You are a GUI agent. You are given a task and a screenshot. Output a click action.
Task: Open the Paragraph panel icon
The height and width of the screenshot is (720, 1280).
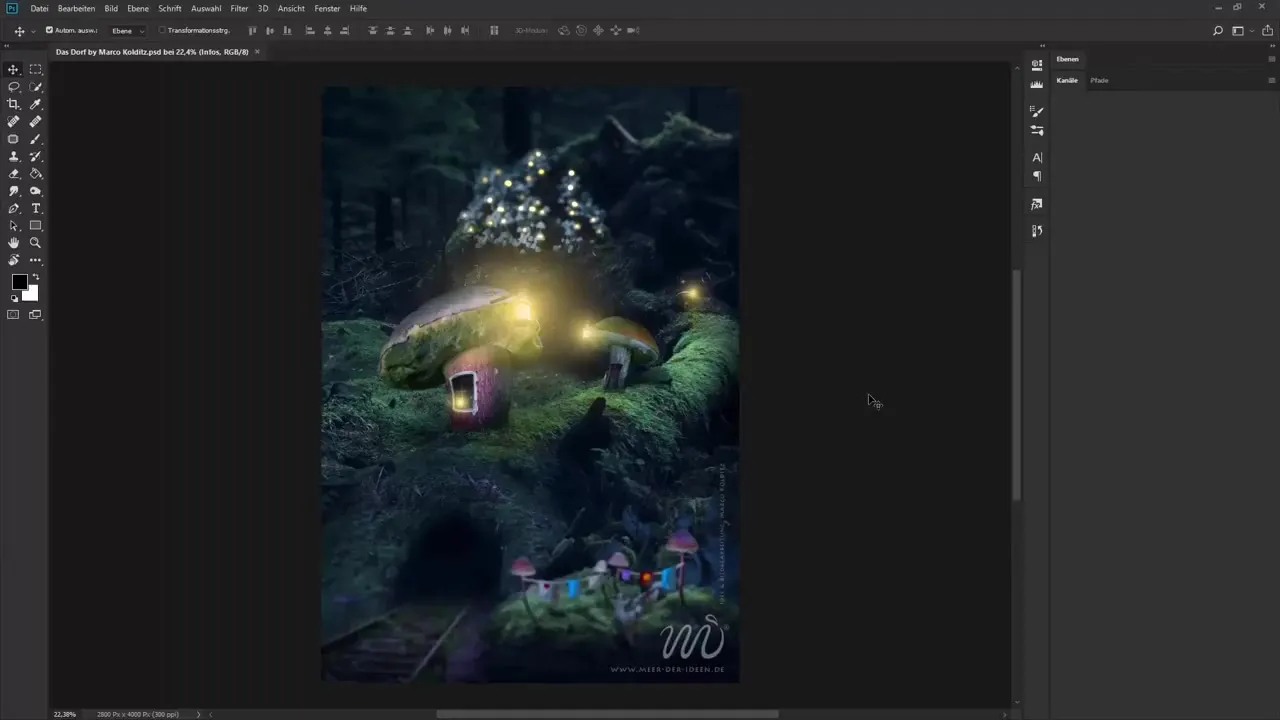[1037, 176]
